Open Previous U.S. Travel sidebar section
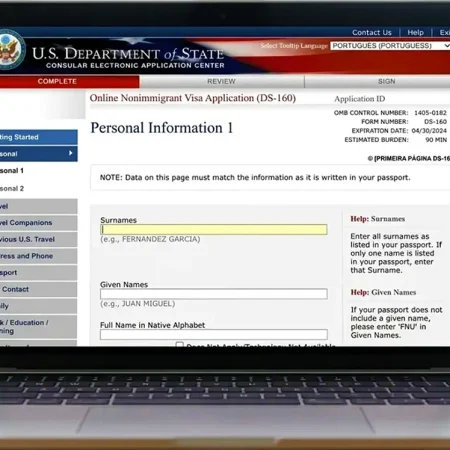The image size is (450, 450). [x=39, y=239]
